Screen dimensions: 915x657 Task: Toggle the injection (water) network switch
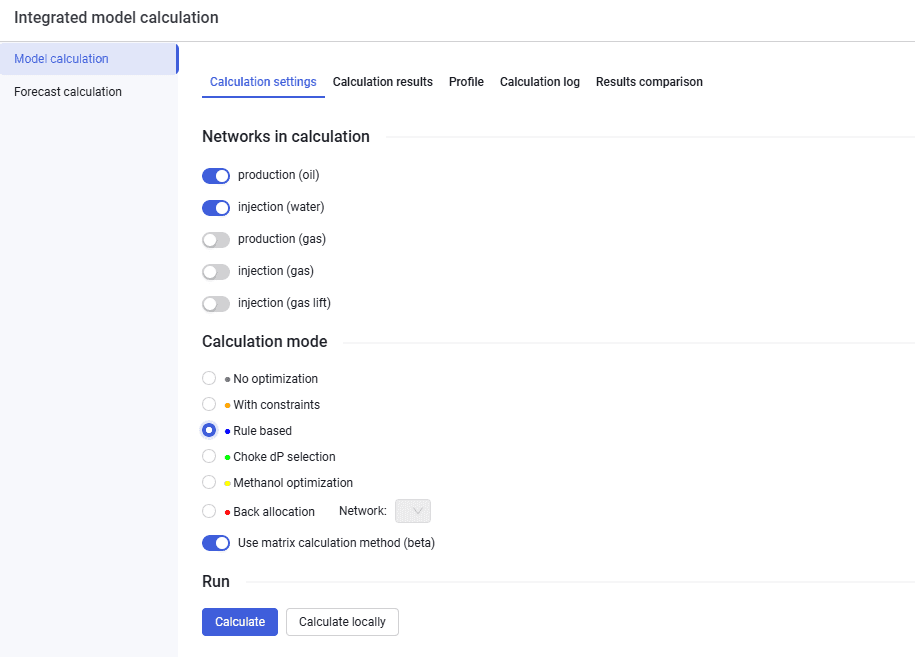(x=216, y=208)
